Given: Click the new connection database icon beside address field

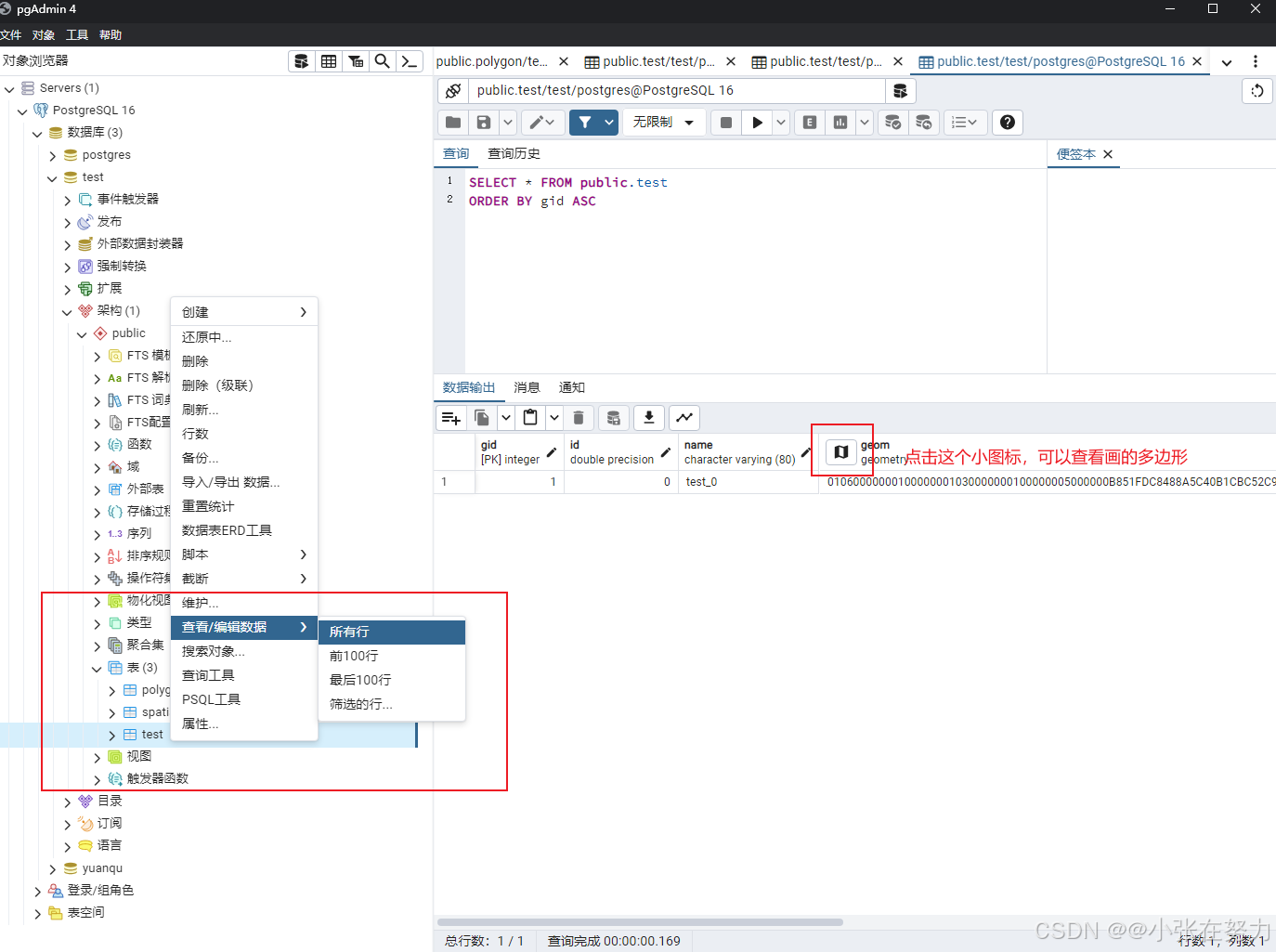Looking at the screenshot, I should pyautogui.click(x=900, y=90).
